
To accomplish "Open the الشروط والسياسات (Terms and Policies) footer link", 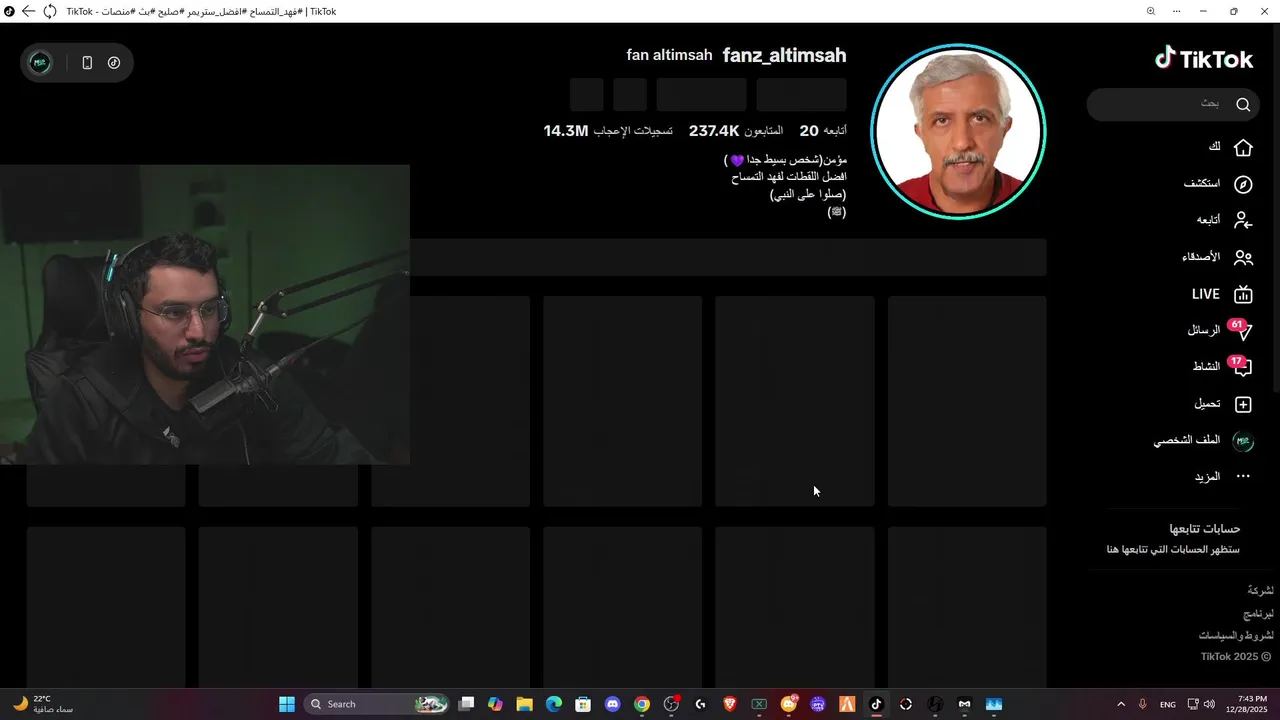I will tap(1236, 635).
